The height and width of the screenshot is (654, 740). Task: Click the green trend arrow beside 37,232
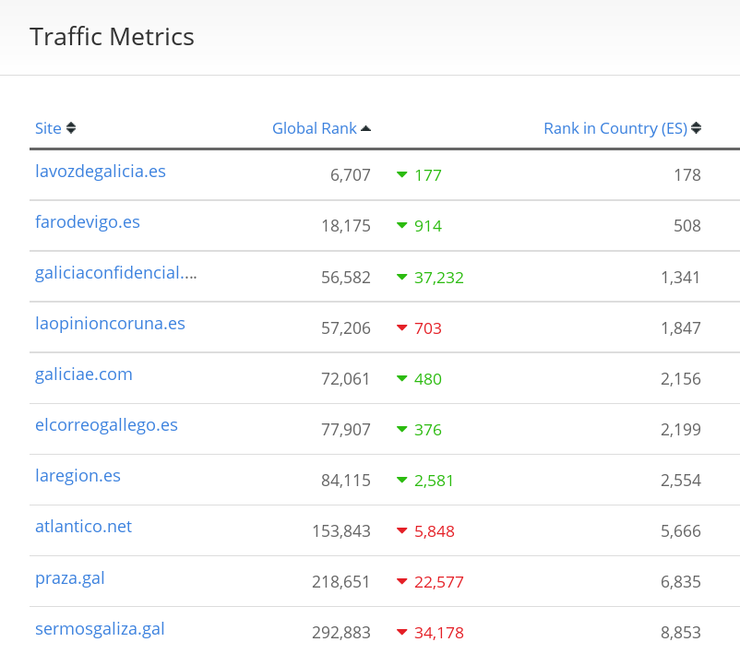coord(402,277)
